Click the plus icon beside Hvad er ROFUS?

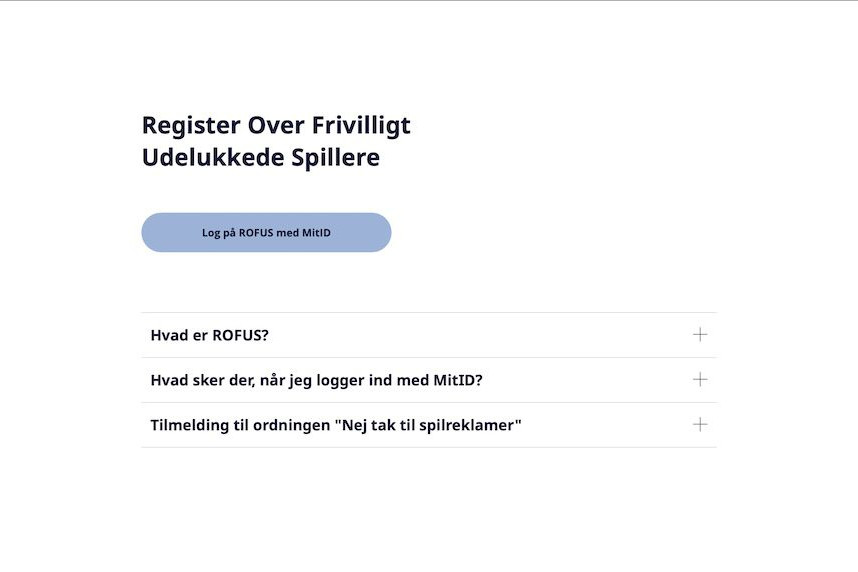coord(700,335)
